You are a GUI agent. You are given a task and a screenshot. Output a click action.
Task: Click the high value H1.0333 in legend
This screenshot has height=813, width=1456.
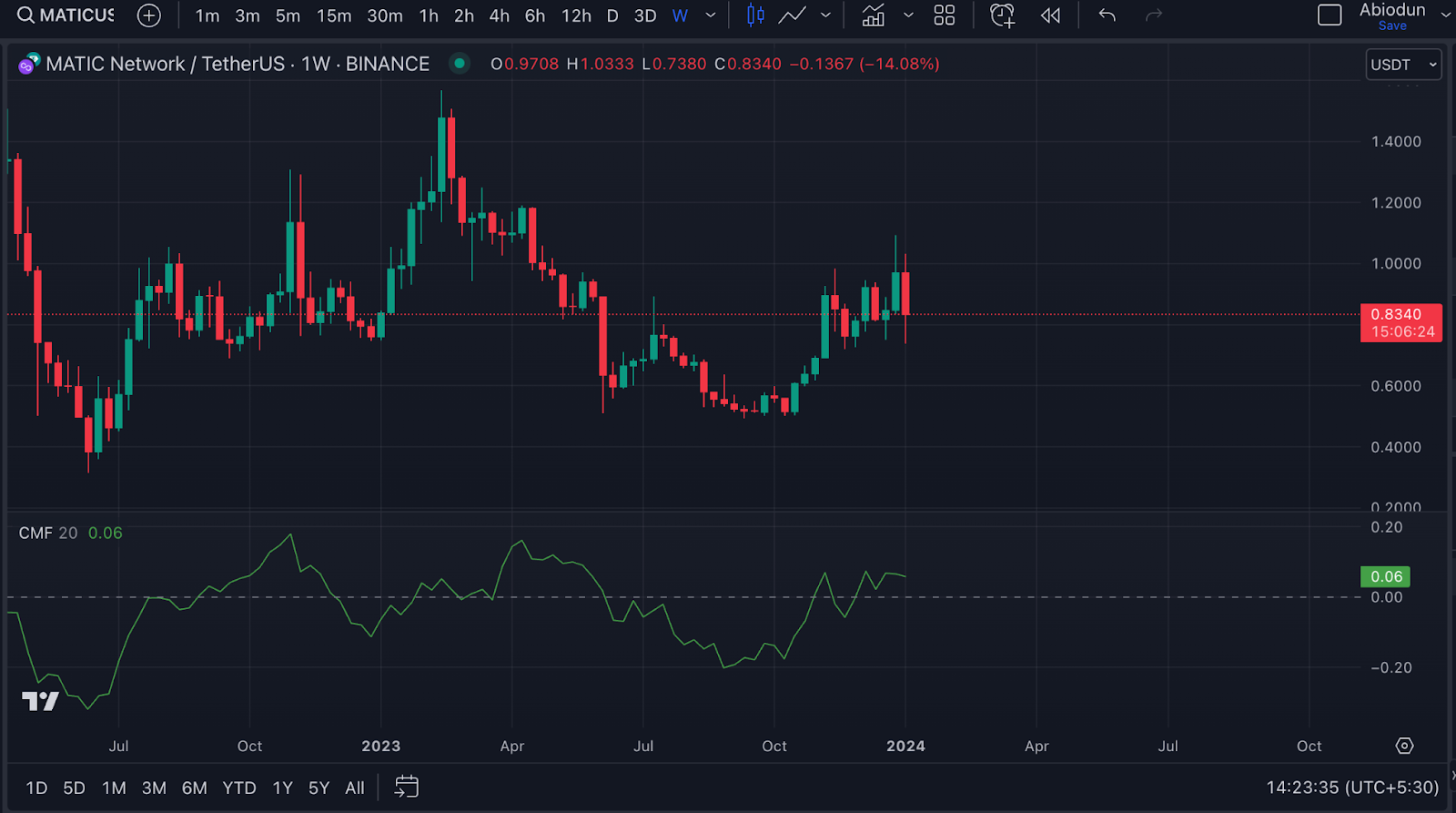pyautogui.click(x=600, y=64)
